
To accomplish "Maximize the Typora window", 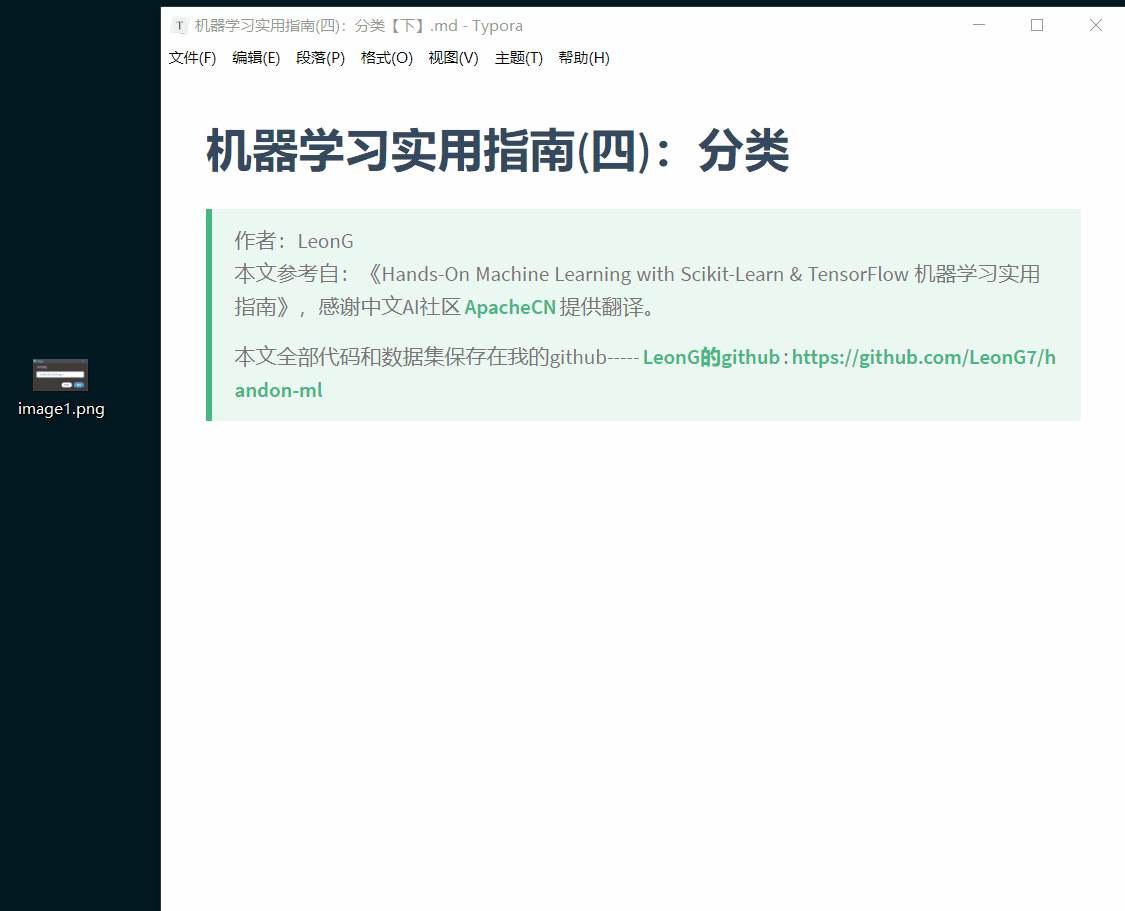I will click(1037, 26).
